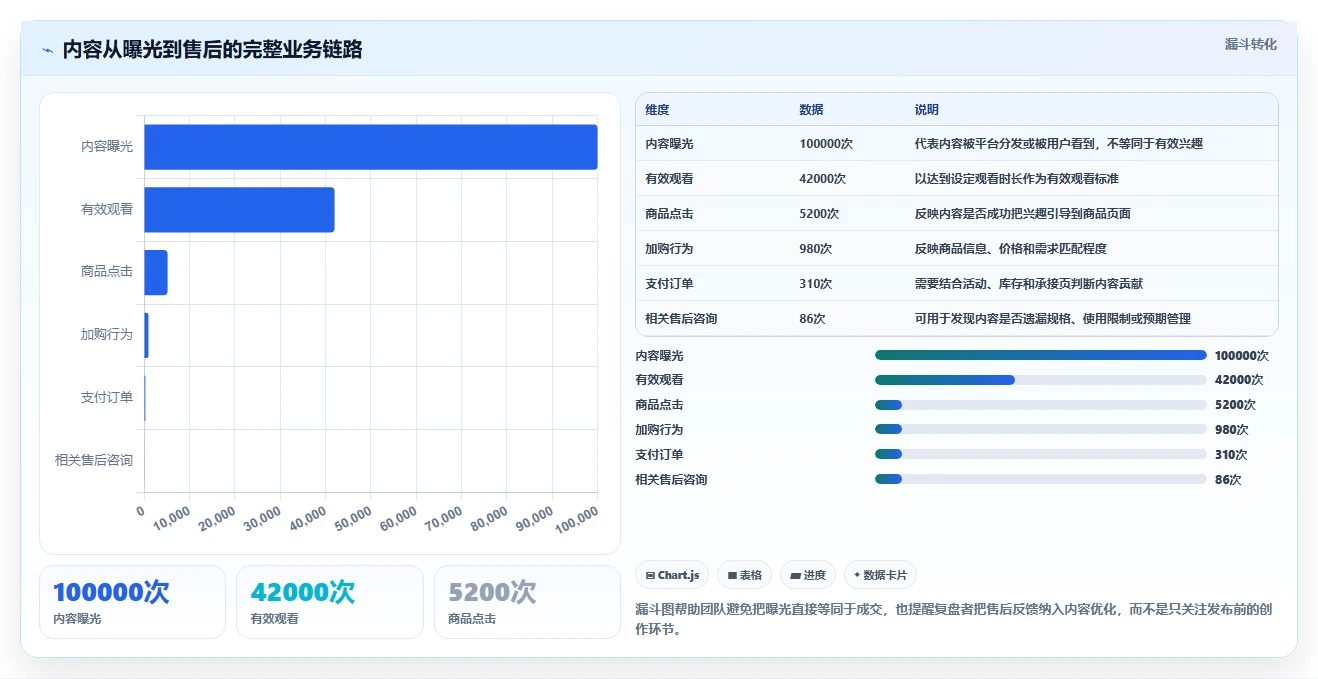This screenshot has width=1318, height=679.
Task: Click the 310次 progress list value
Action: click(x=1231, y=455)
